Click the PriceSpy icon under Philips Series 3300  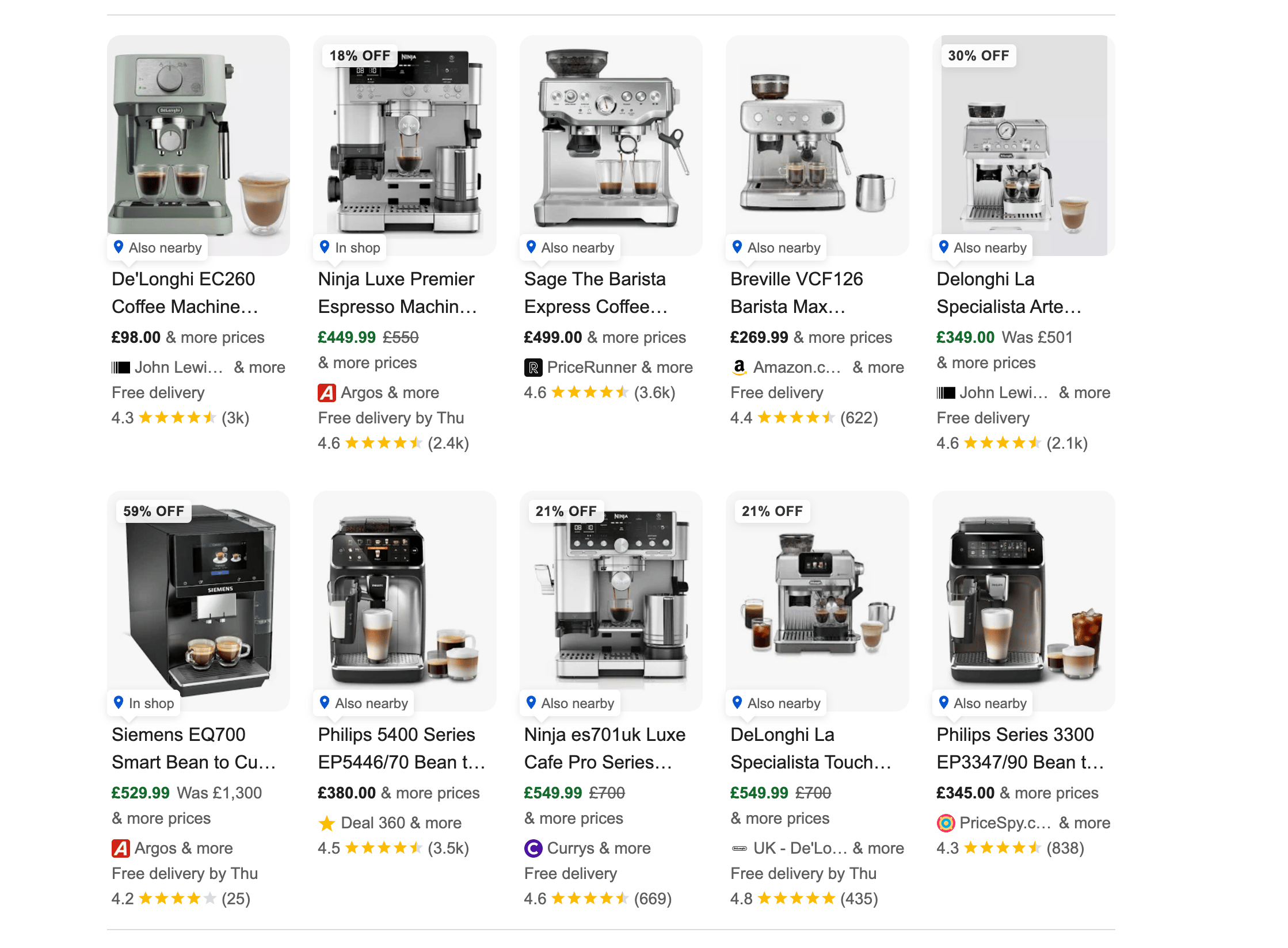coord(946,823)
